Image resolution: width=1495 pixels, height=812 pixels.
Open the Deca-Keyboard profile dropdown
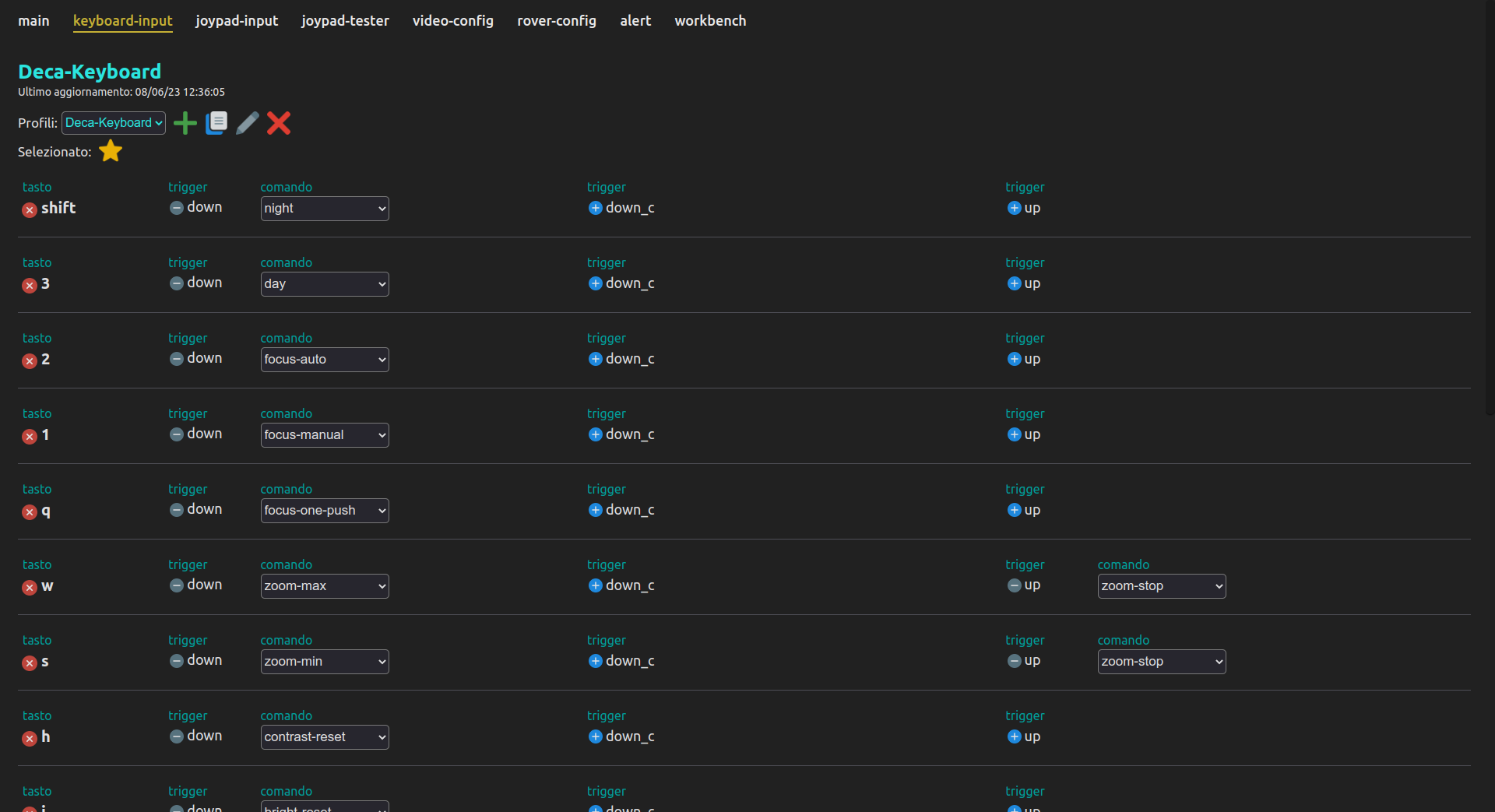(x=114, y=123)
